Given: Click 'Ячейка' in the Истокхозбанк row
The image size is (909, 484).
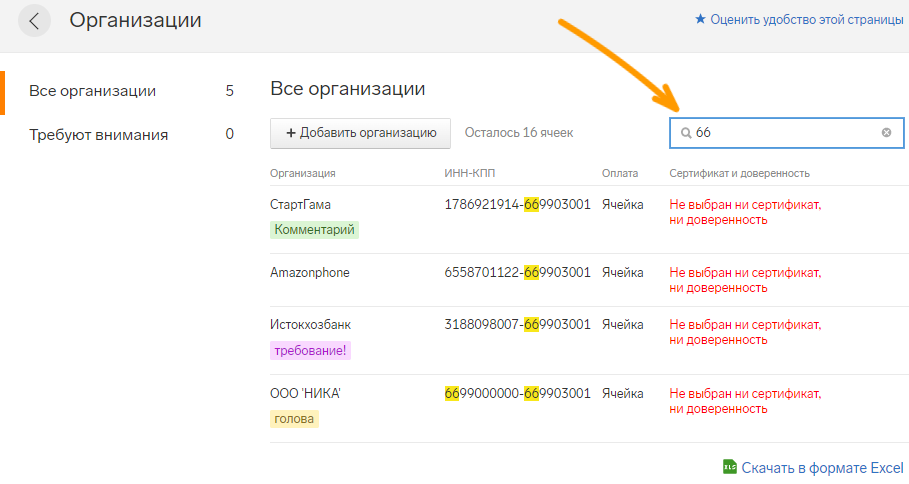Looking at the screenshot, I should [623, 325].
